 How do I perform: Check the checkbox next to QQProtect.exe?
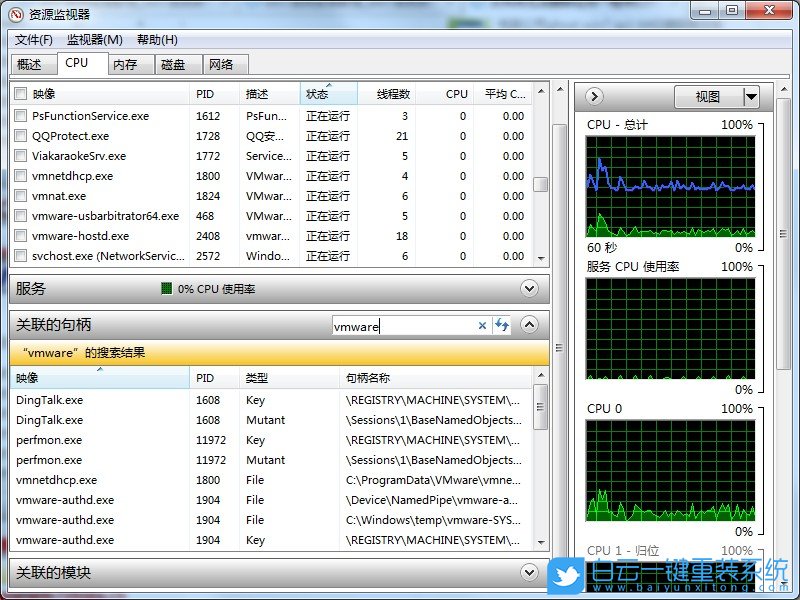(20, 136)
